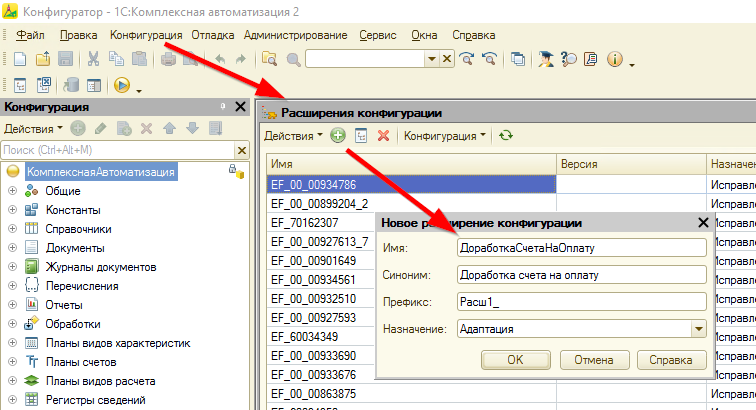Click green refresh arrows in extensions toolbar
Screen dimensions: 756x410
pos(506,136)
